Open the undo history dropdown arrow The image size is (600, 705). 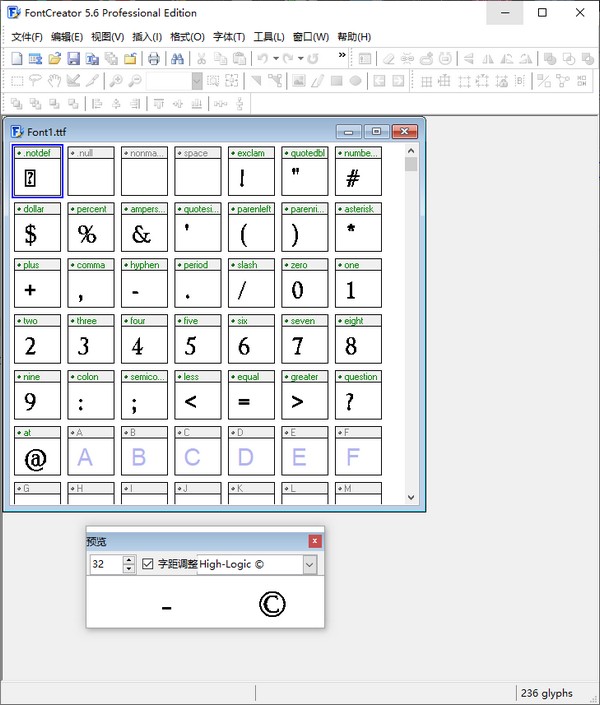[276, 58]
